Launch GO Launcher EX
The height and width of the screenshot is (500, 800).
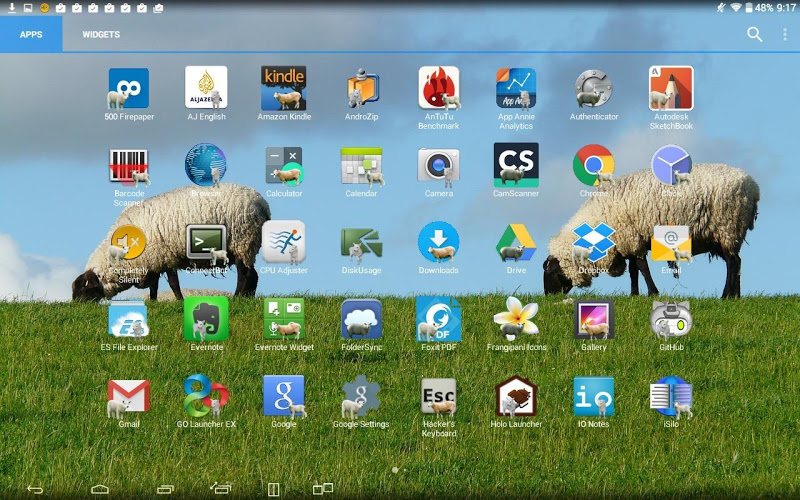click(x=206, y=396)
